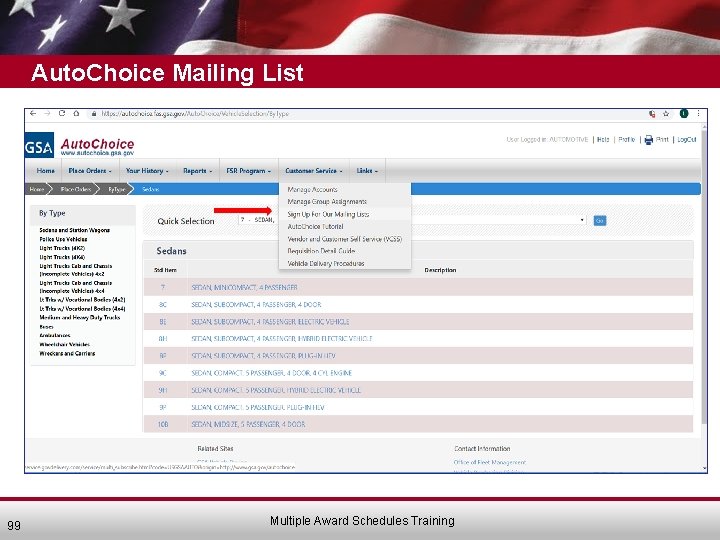Open SEDAN, SUBCOMPACT, 4 PASSENGER, 4 DOOR link
This screenshot has height=540, width=720.
point(256,304)
